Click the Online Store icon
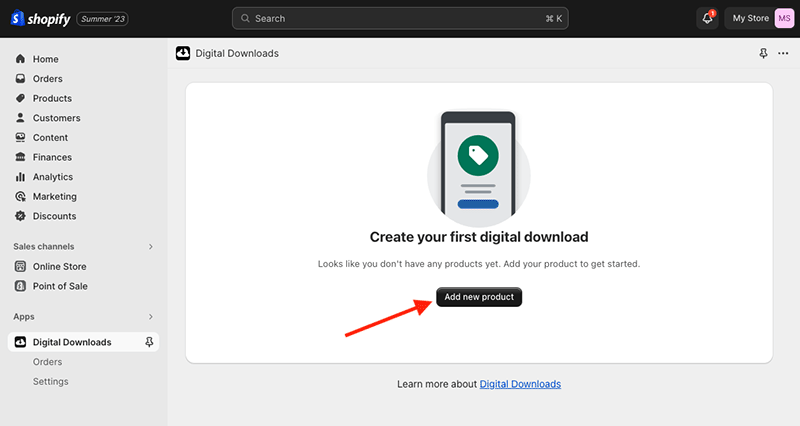The image size is (800, 426). 20,266
